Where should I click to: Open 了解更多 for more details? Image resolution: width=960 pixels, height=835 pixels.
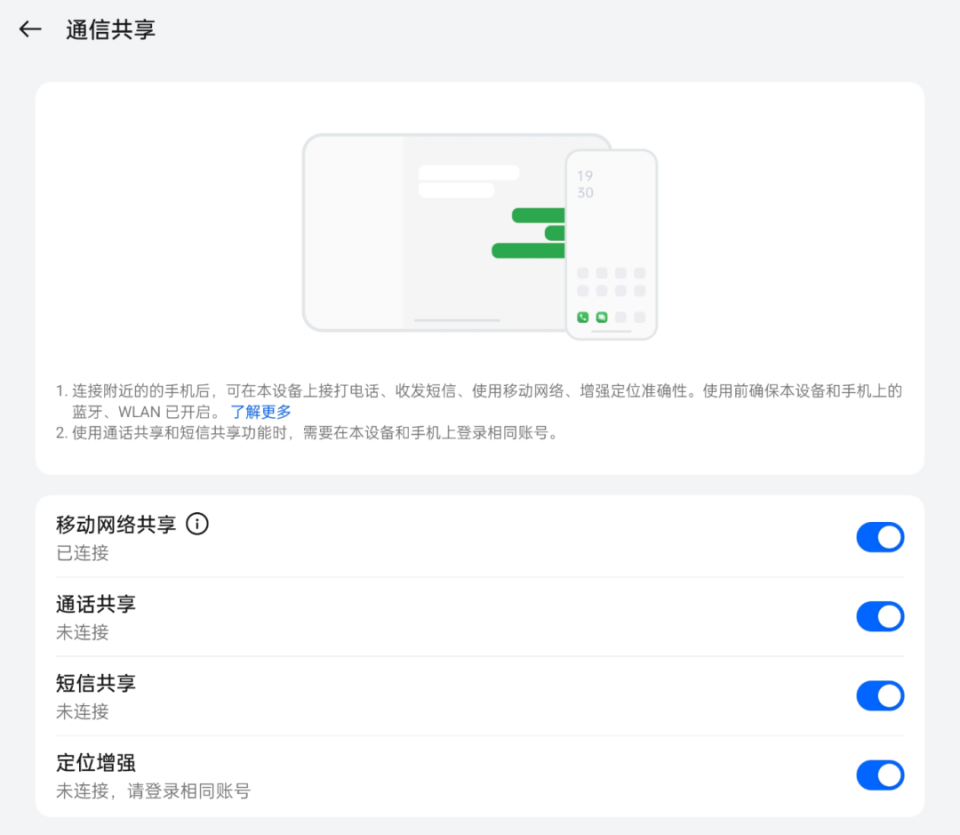pos(264,410)
